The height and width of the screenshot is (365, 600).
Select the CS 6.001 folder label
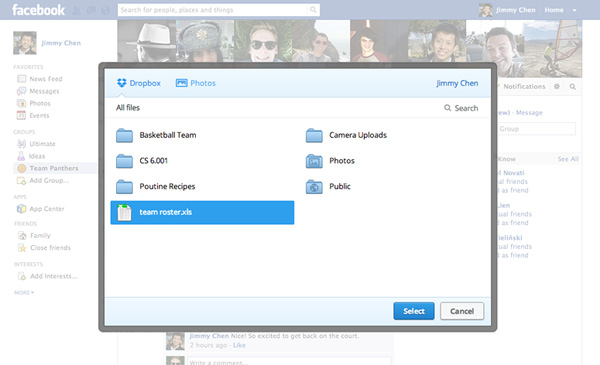(153, 161)
